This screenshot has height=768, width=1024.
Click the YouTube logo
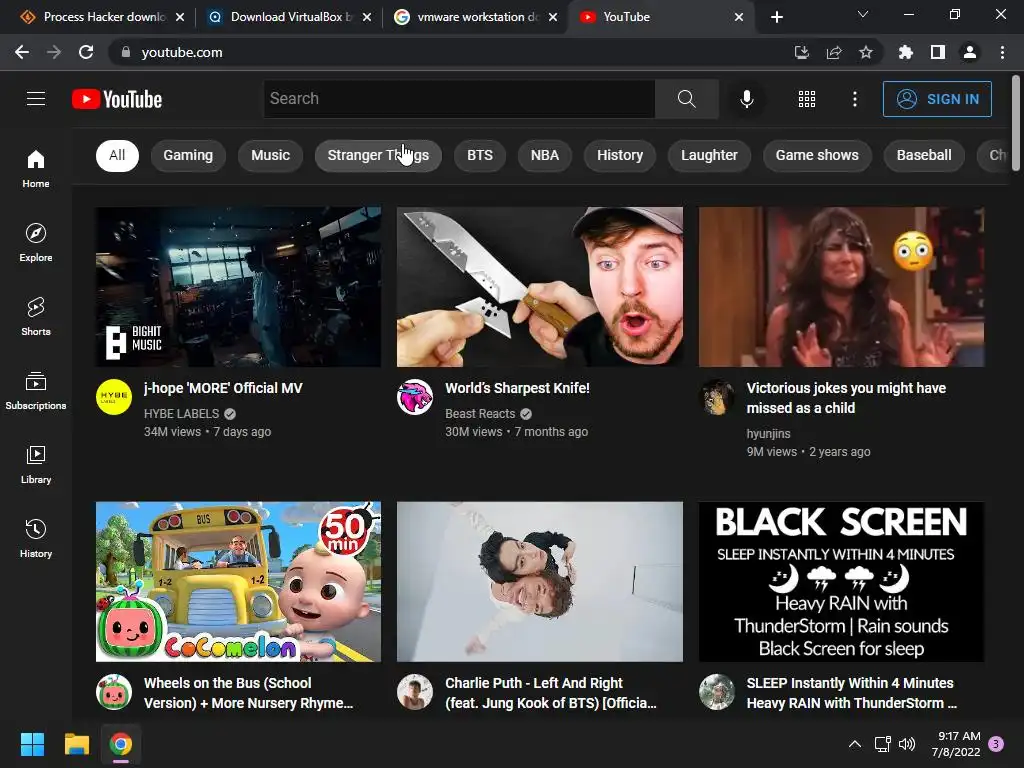[117, 99]
